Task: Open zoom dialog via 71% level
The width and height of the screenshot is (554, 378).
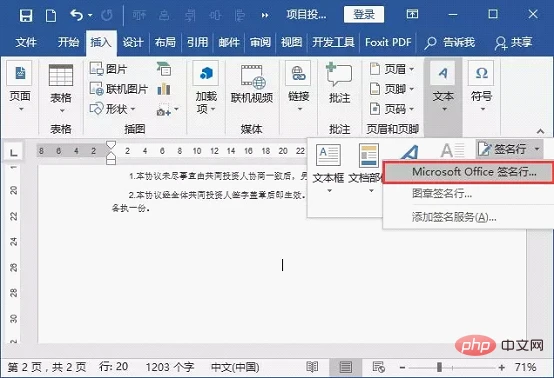Action: [526, 367]
